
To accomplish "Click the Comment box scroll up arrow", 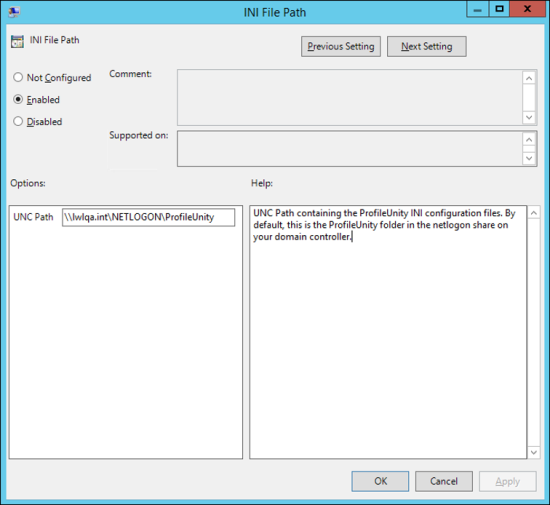I will pyautogui.click(x=529, y=78).
